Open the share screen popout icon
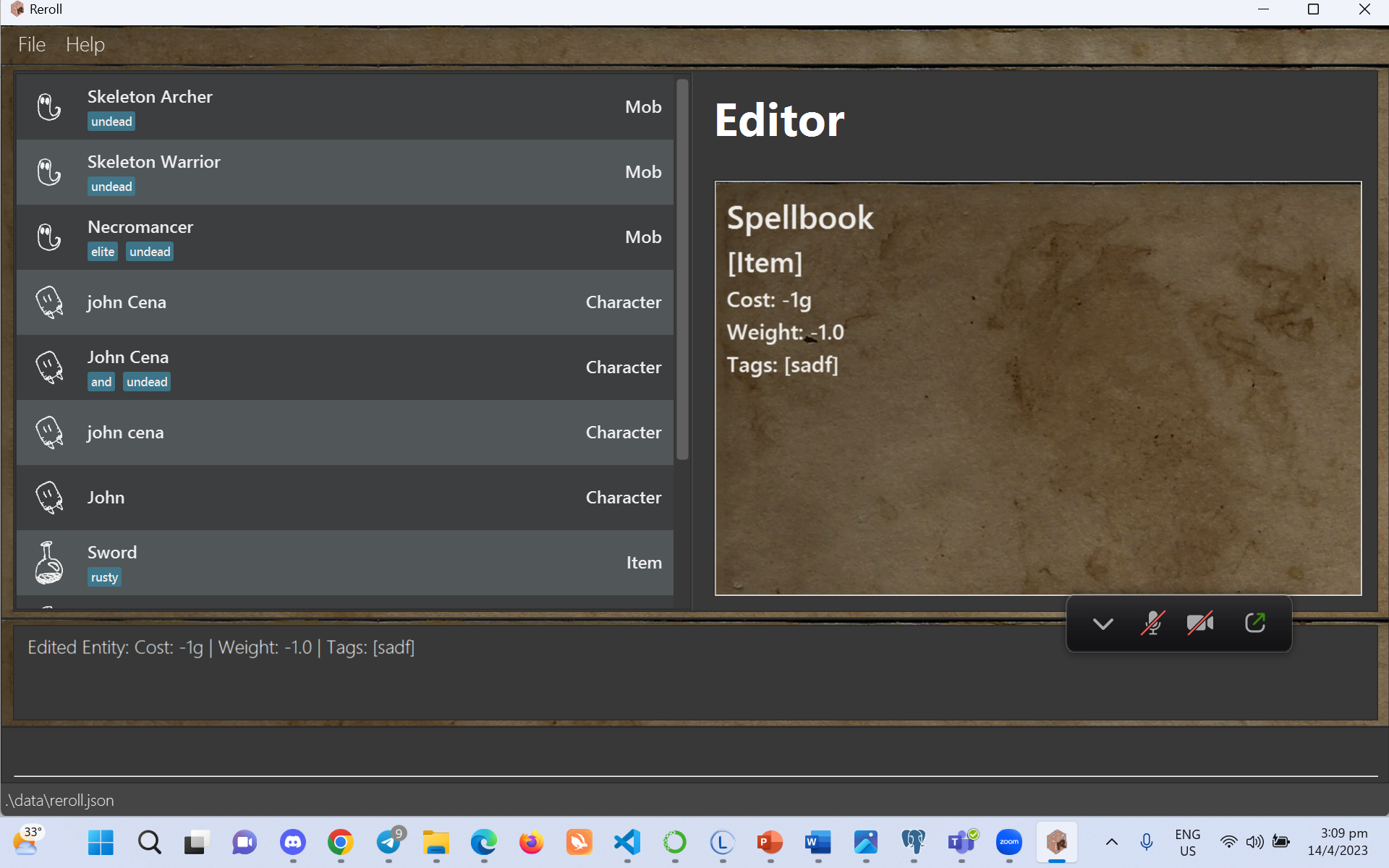The height and width of the screenshot is (868, 1389). [1255, 623]
